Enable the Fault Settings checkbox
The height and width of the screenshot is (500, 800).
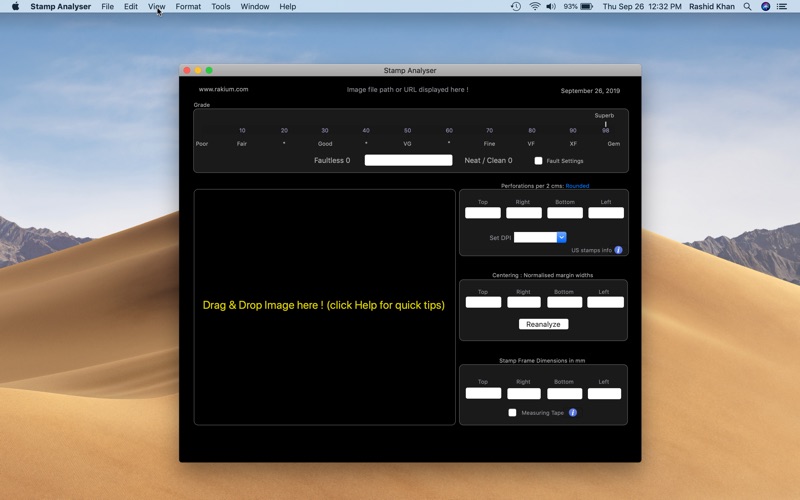click(538, 161)
